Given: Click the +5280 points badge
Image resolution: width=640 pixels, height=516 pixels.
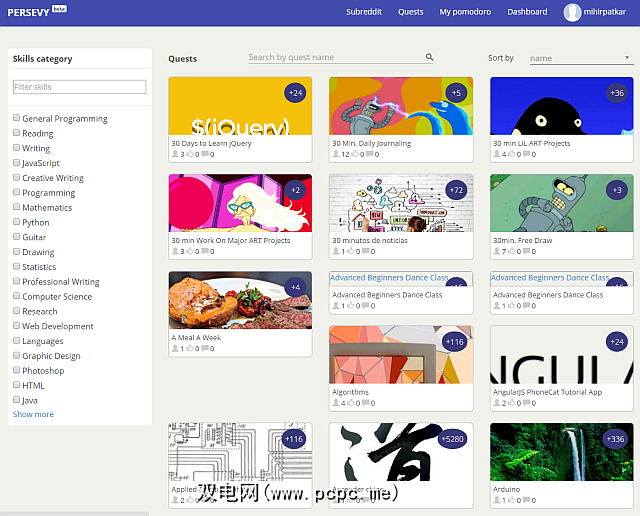Looking at the screenshot, I should (453, 439).
